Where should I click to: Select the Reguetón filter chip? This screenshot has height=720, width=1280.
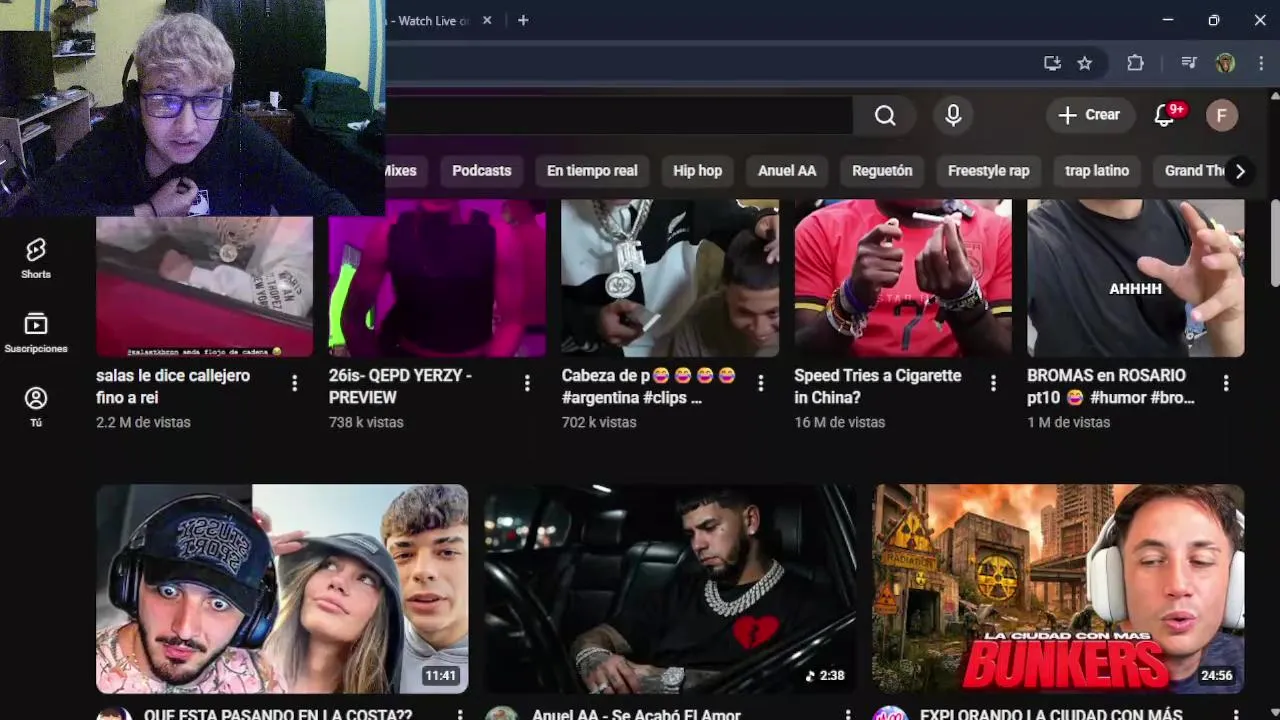pyautogui.click(x=882, y=171)
